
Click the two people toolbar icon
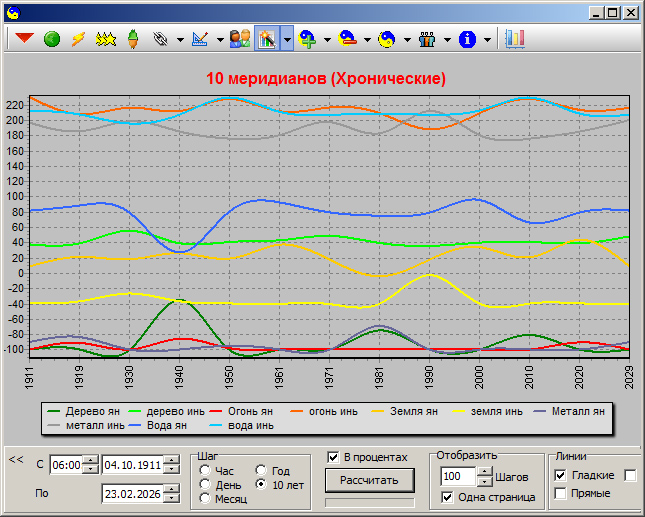click(x=239, y=39)
